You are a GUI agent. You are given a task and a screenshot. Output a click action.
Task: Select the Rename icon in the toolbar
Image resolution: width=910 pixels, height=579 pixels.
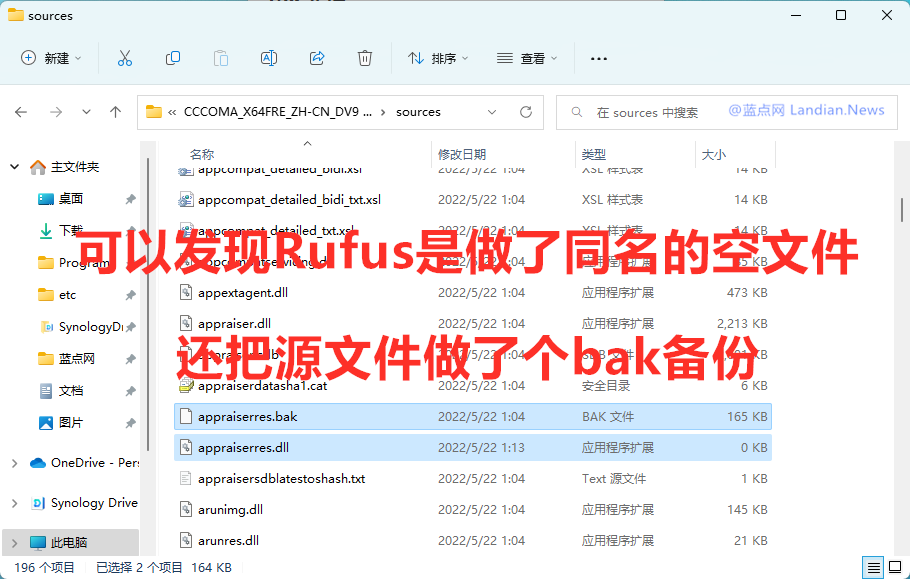point(268,59)
